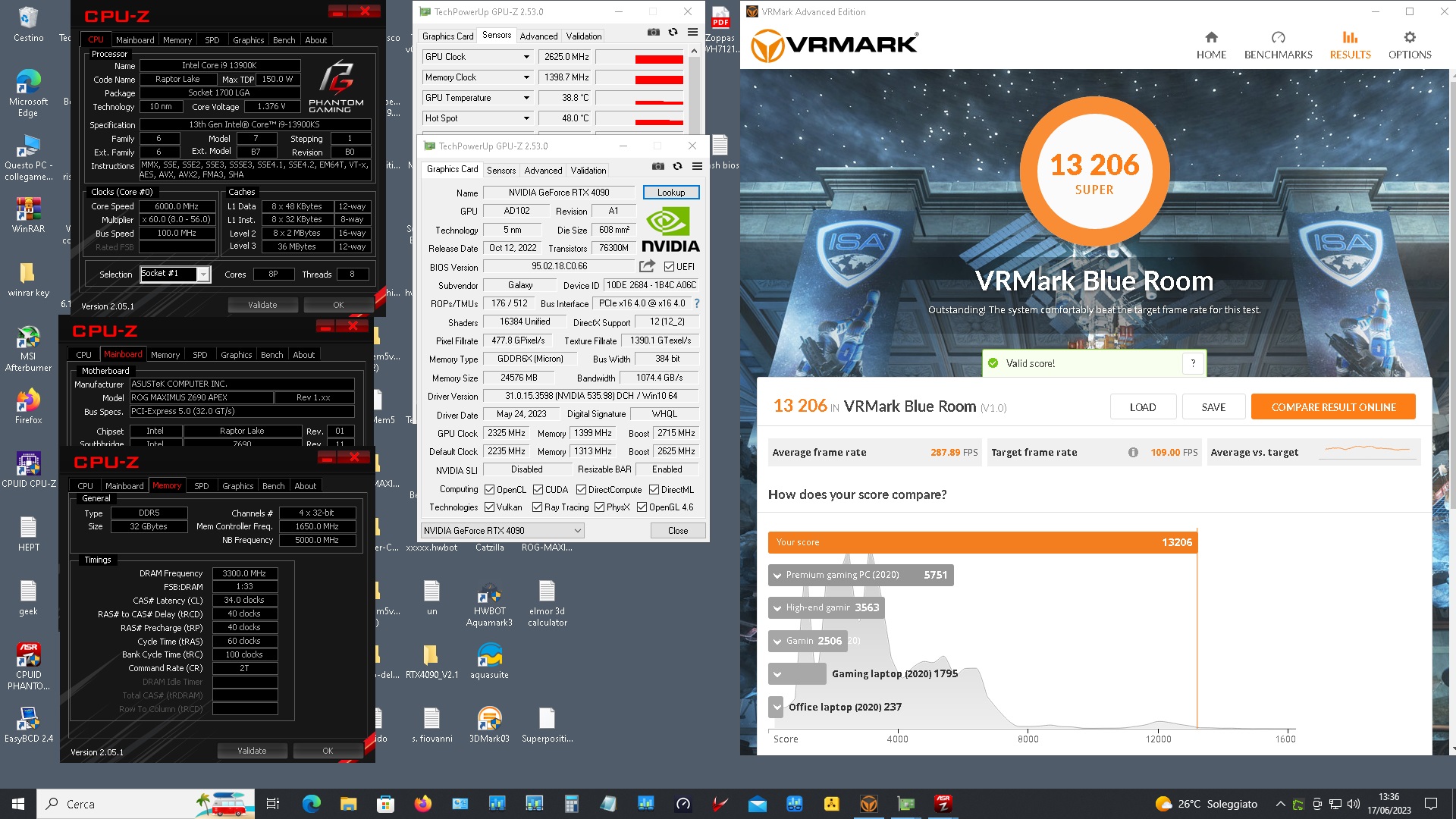Open VRMark Options gear icon
The image size is (1456, 819).
point(1410,37)
